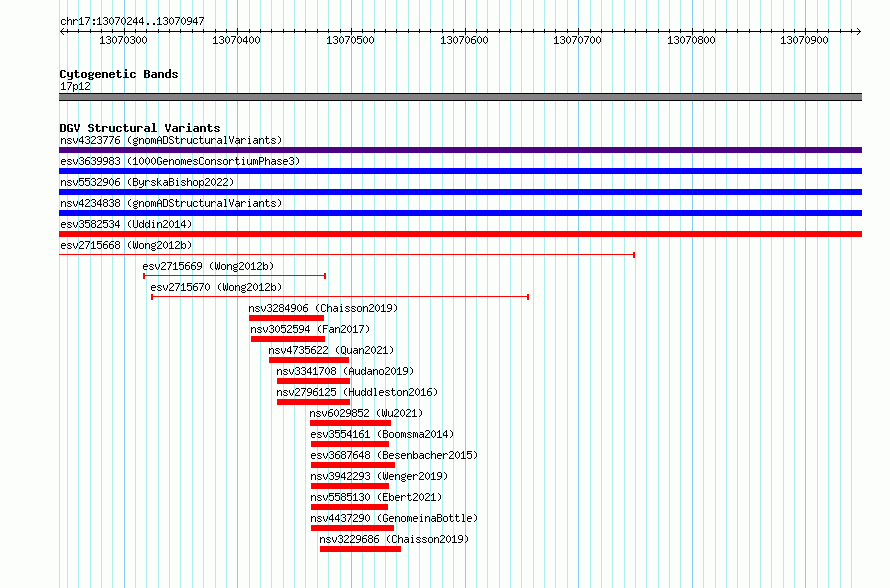Click ruler position 13070400
890x588 pixels.
(x=237, y=40)
